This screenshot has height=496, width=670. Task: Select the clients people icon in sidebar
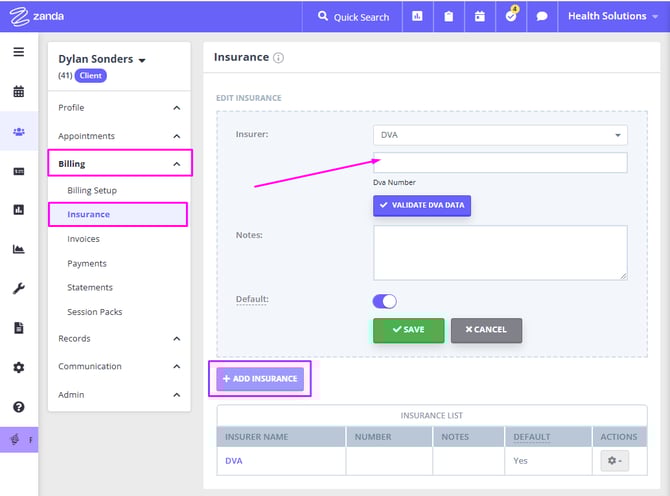18,131
